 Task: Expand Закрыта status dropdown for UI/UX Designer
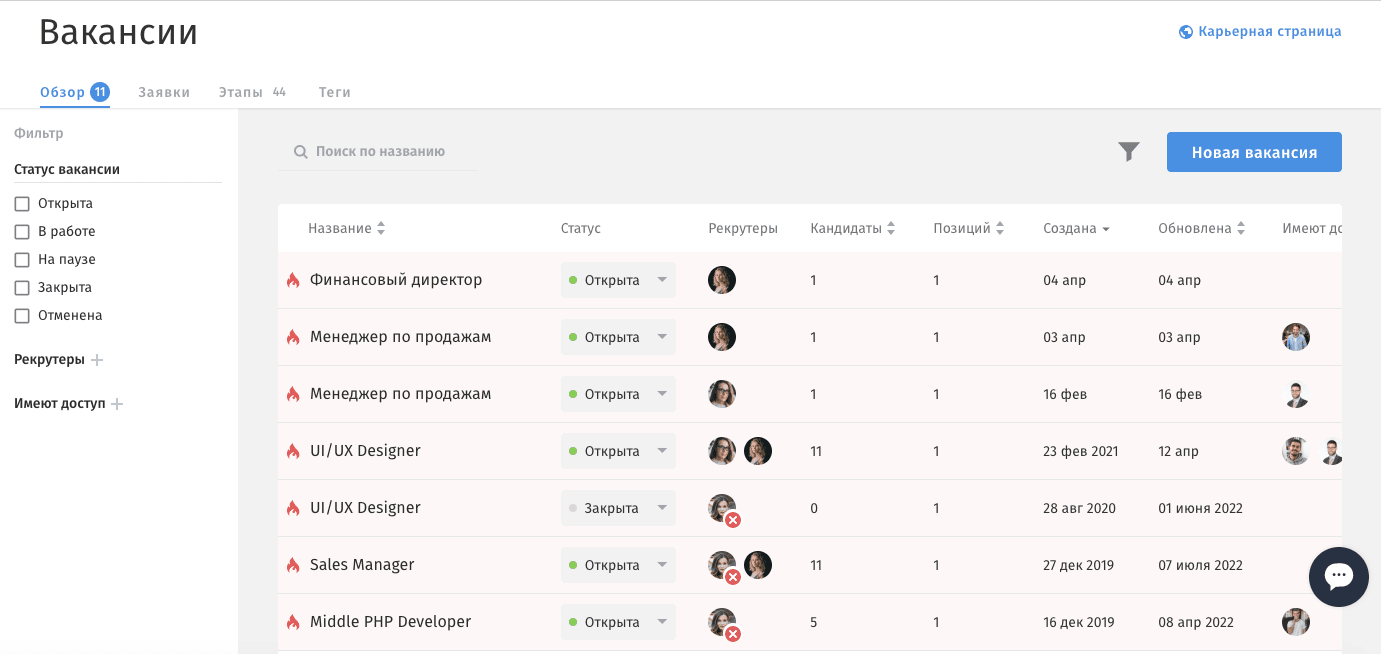click(618, 508)
